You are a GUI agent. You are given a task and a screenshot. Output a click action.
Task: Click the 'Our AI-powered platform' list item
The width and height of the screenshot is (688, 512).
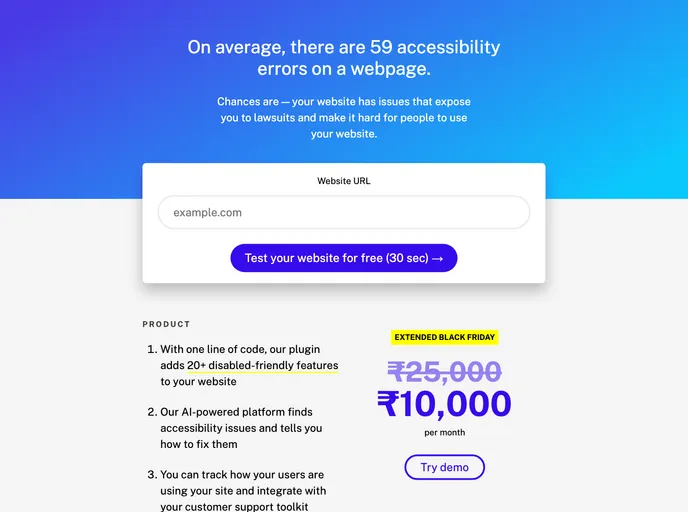[241, 428]
